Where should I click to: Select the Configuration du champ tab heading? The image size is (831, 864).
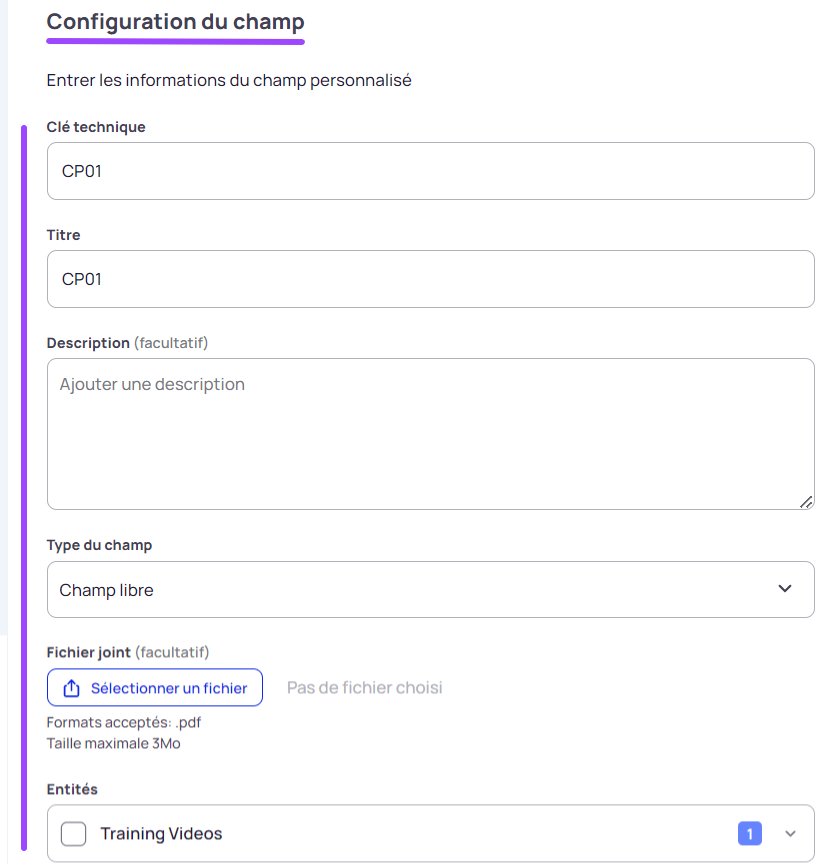(175, 22)
